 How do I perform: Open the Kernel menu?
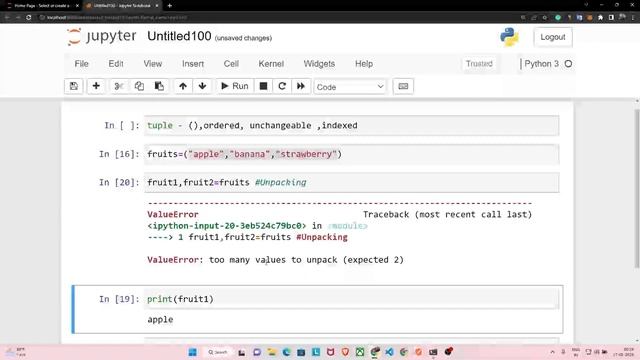pyautogui.click(x=271, y=64)
